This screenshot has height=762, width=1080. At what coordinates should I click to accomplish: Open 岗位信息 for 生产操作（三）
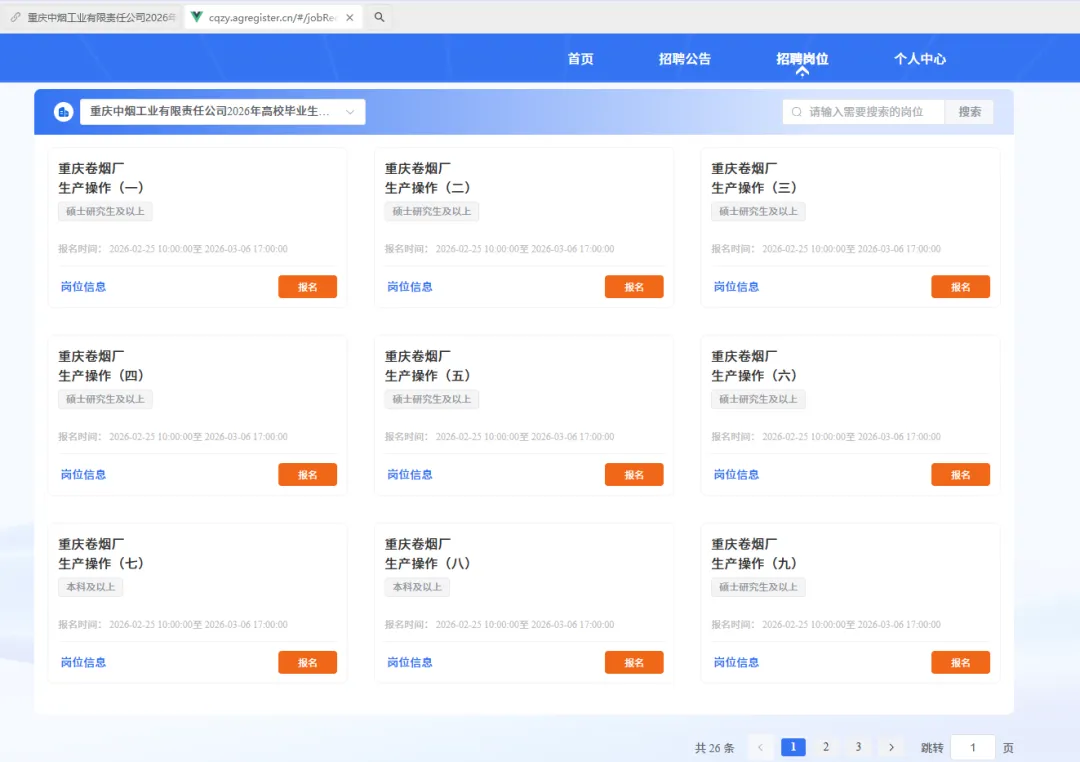pos(736,287)
